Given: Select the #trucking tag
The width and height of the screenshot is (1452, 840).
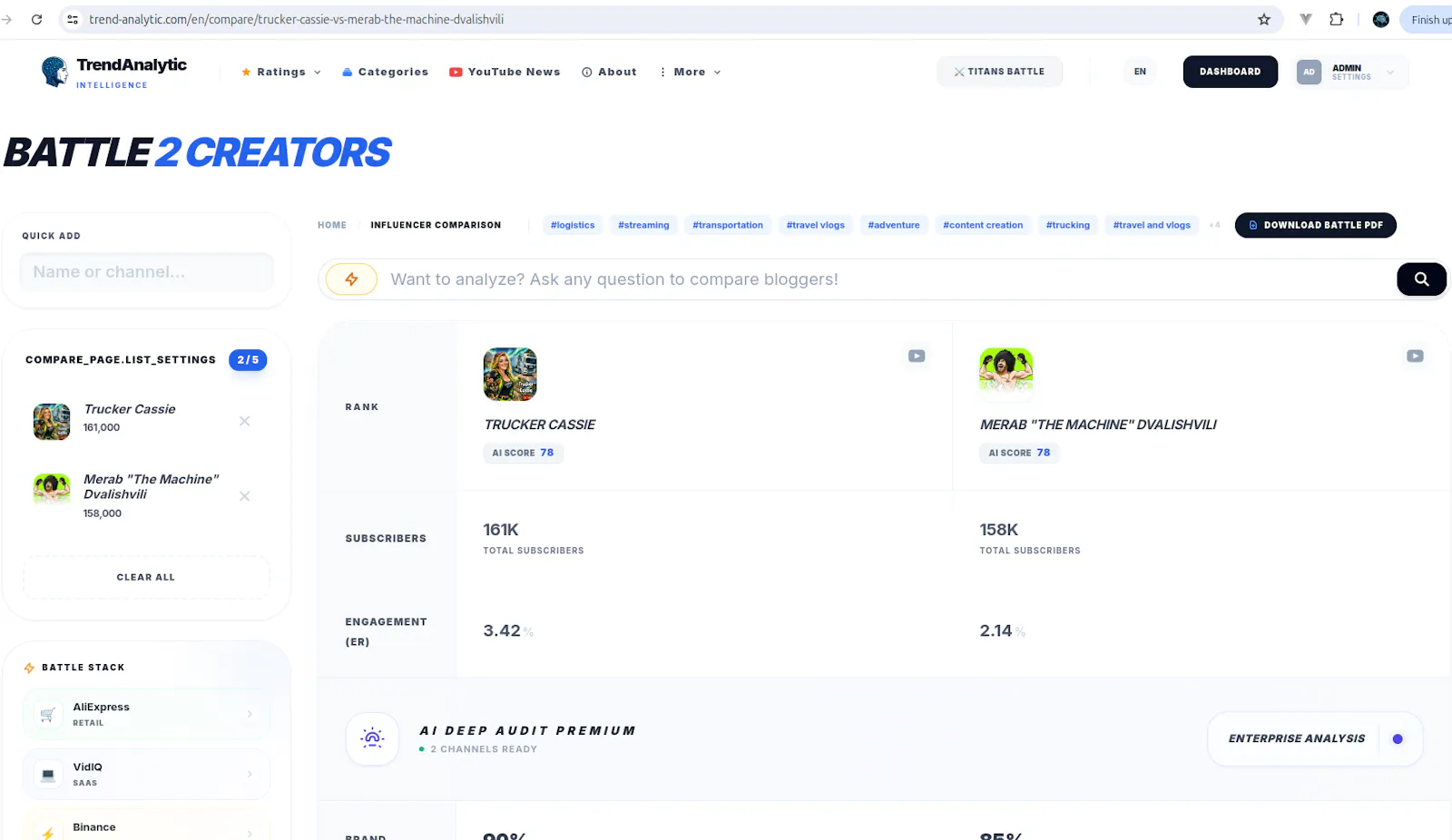Looking at the screenshot, I should (1068, 225).
